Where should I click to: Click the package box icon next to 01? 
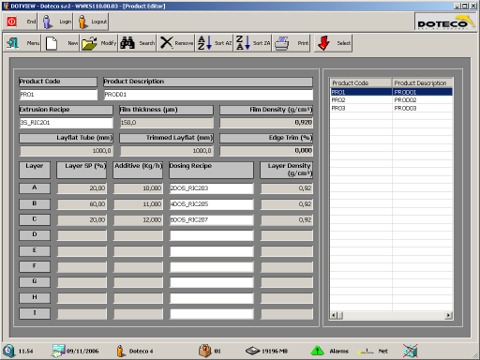[x=205, y=351]
